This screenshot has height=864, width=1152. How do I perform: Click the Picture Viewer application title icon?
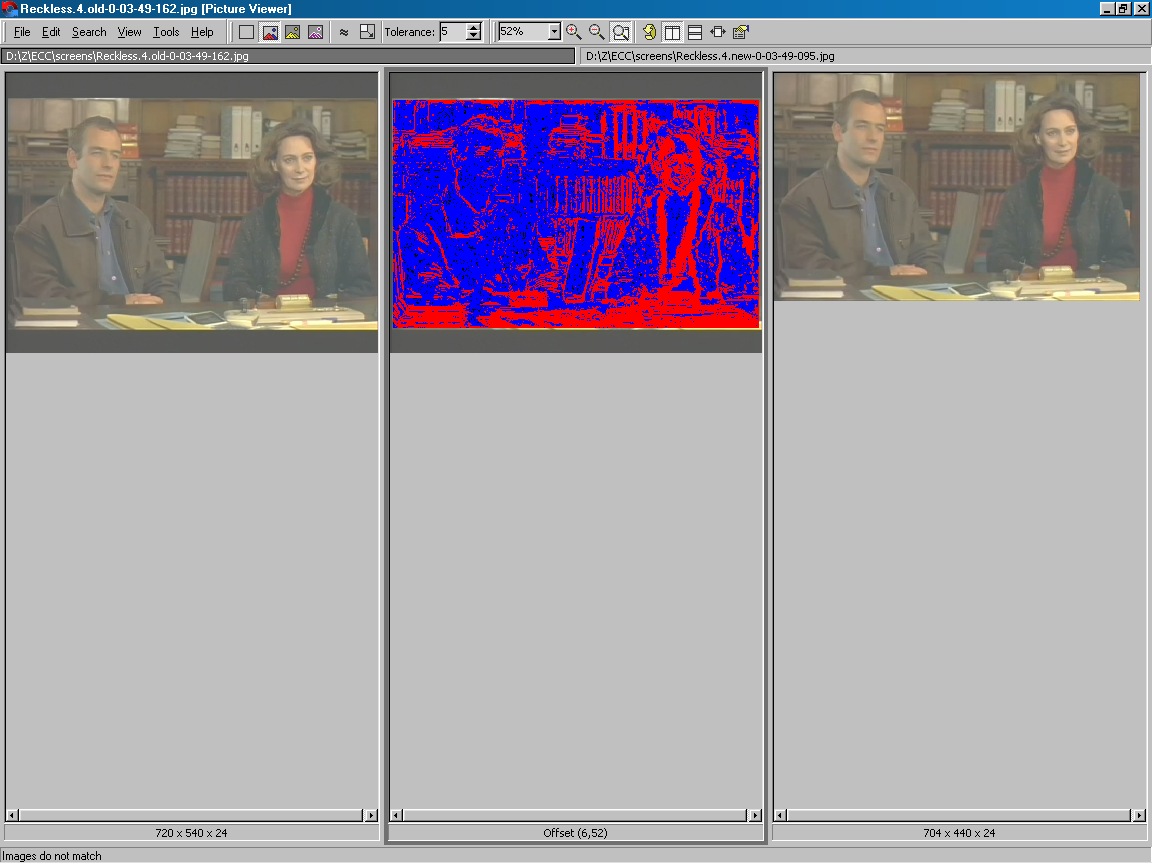coord(10,9)
